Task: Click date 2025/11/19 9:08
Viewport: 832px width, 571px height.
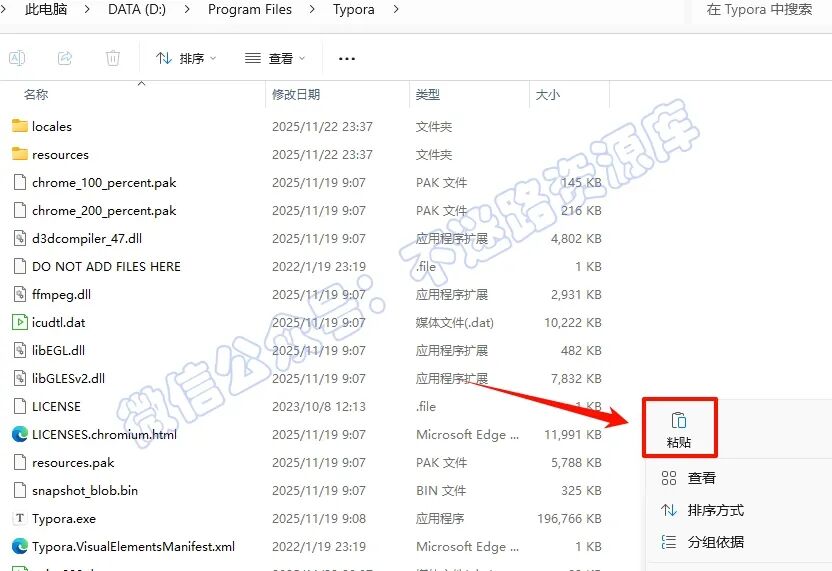Action: click(x=319, y=518)
